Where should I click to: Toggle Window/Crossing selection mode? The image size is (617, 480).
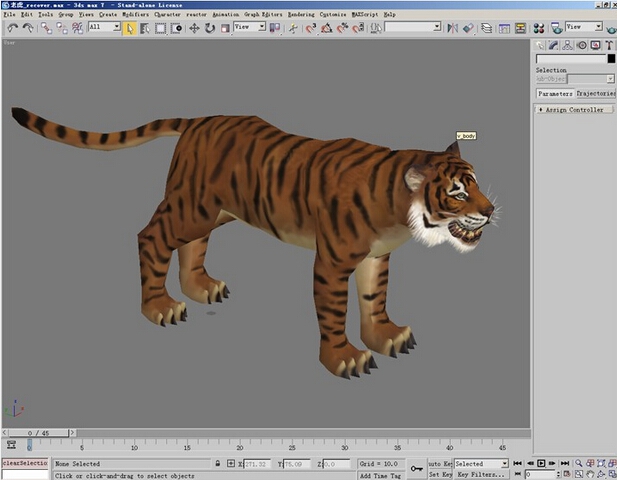177,28
